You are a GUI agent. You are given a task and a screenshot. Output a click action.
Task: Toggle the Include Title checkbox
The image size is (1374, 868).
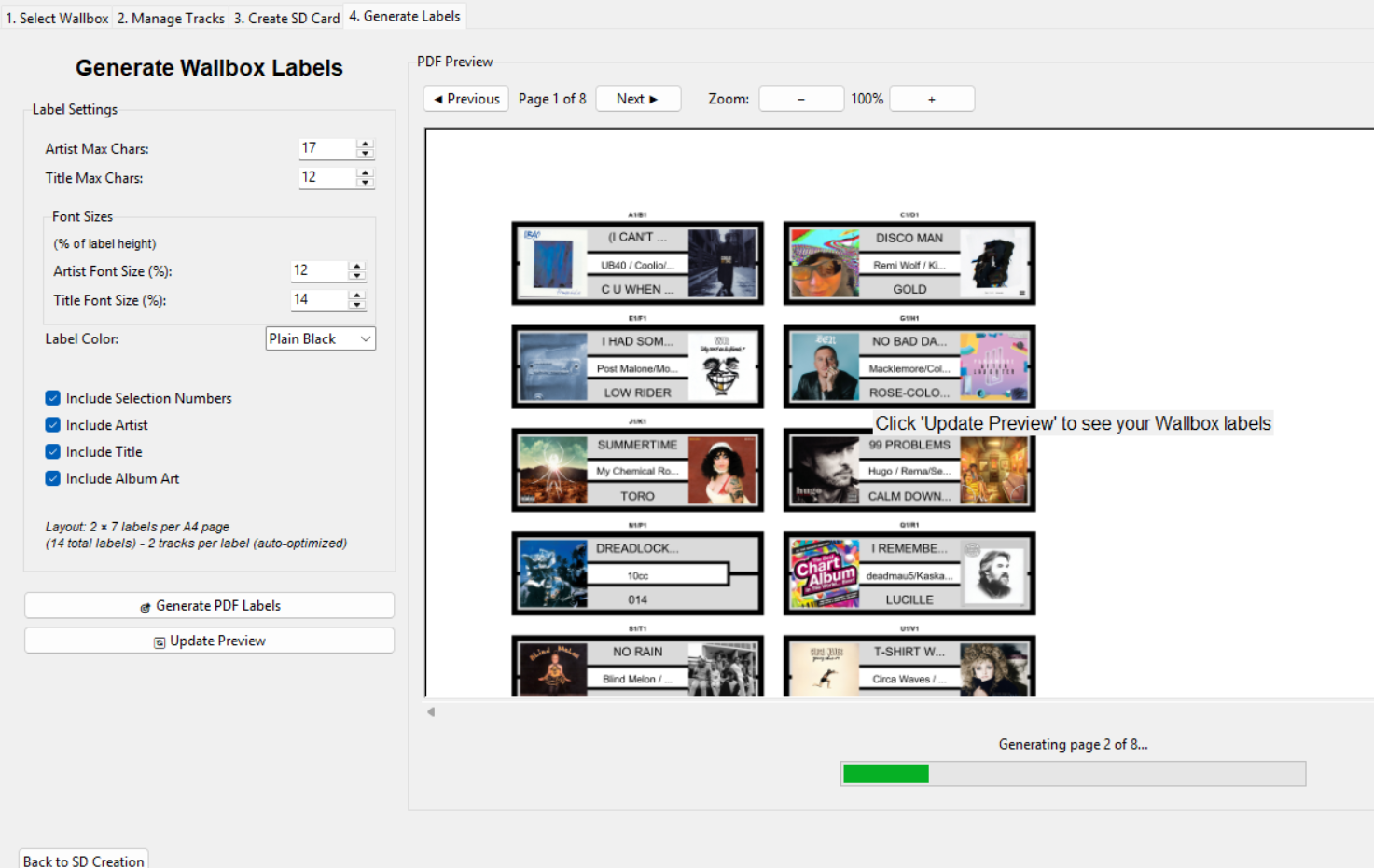tap(53, 452)
